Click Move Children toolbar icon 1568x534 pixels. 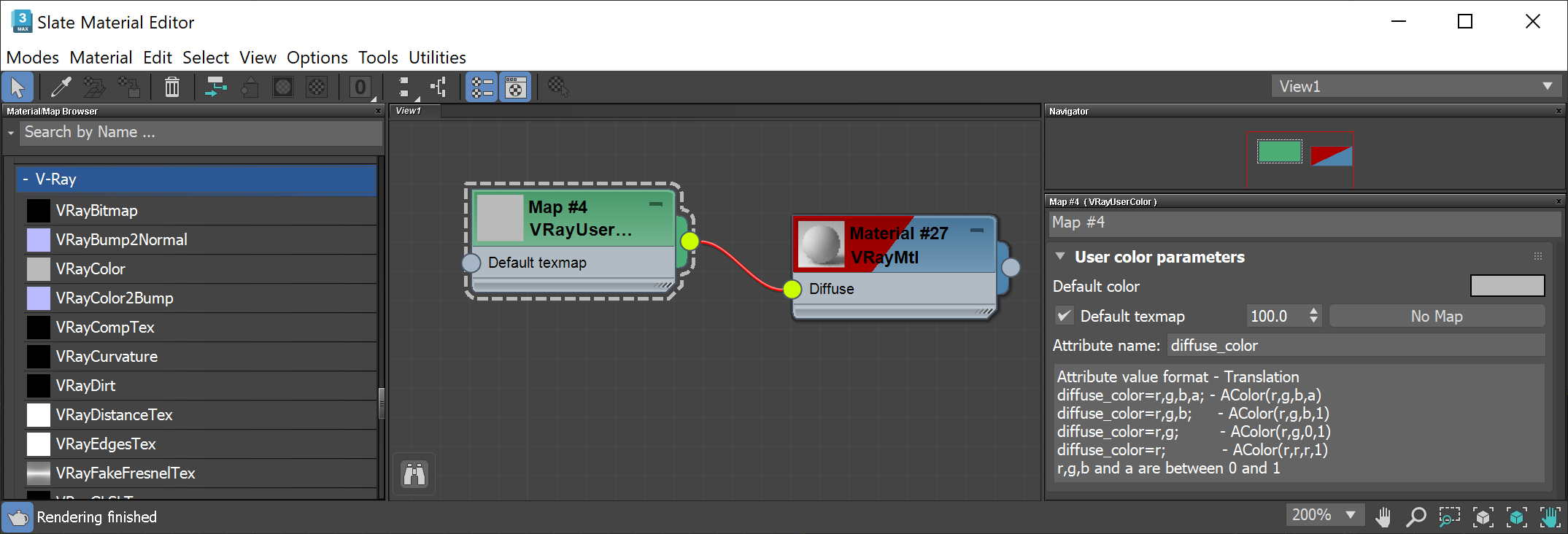coord(215,87)
